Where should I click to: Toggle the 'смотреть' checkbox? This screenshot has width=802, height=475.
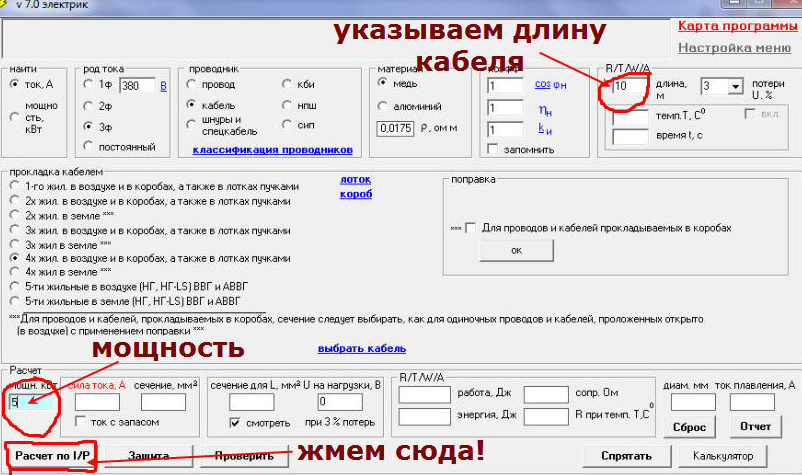click(235, 422)
